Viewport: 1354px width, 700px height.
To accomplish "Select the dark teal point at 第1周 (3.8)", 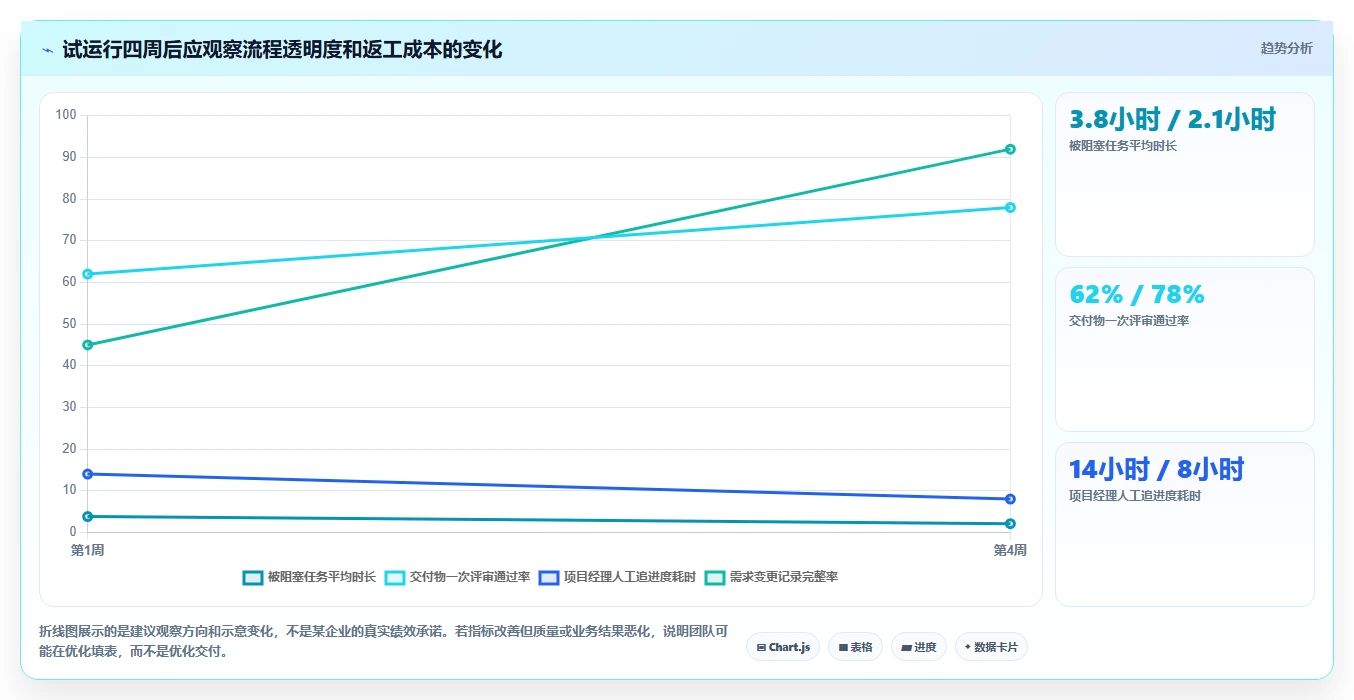I will click(87, 516).
